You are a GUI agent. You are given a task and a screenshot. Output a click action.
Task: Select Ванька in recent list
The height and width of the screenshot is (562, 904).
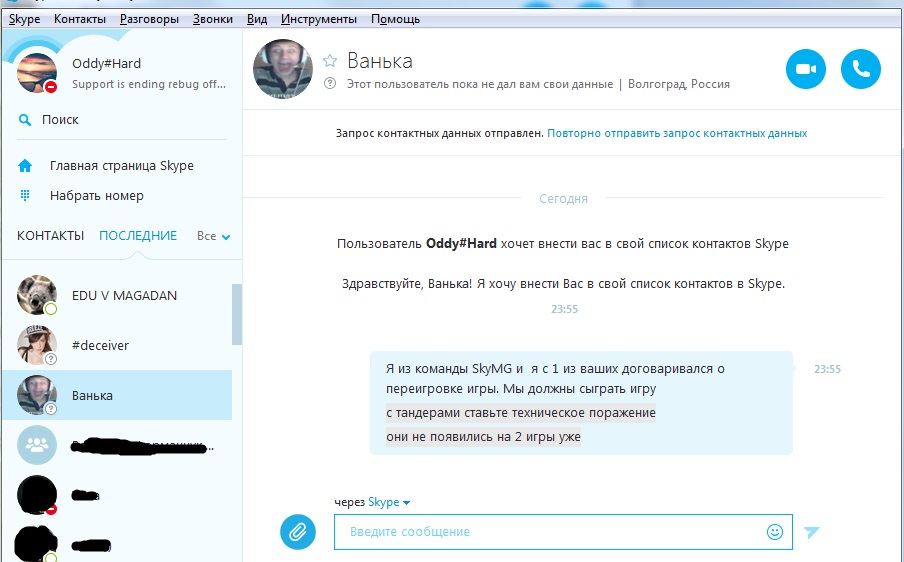pyautogui.click(x=117, y=395)
